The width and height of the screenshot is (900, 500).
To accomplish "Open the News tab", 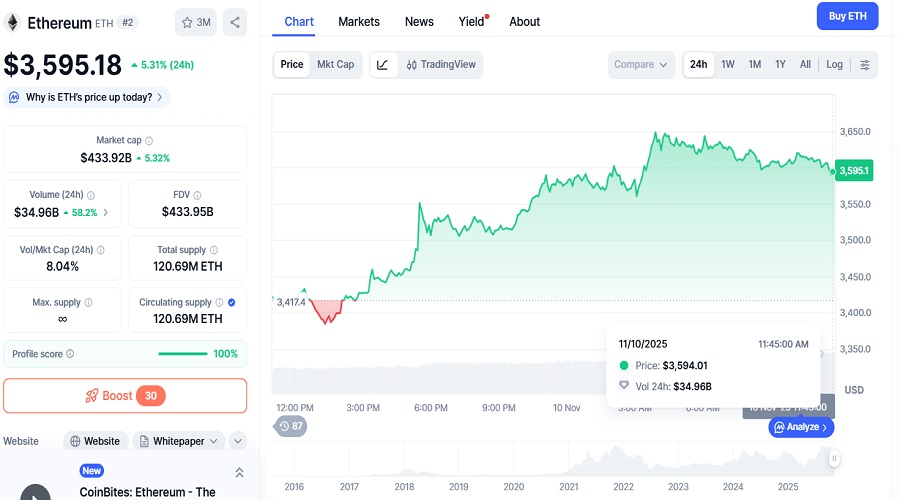I will pyautogui.click(x=419, y=22).
